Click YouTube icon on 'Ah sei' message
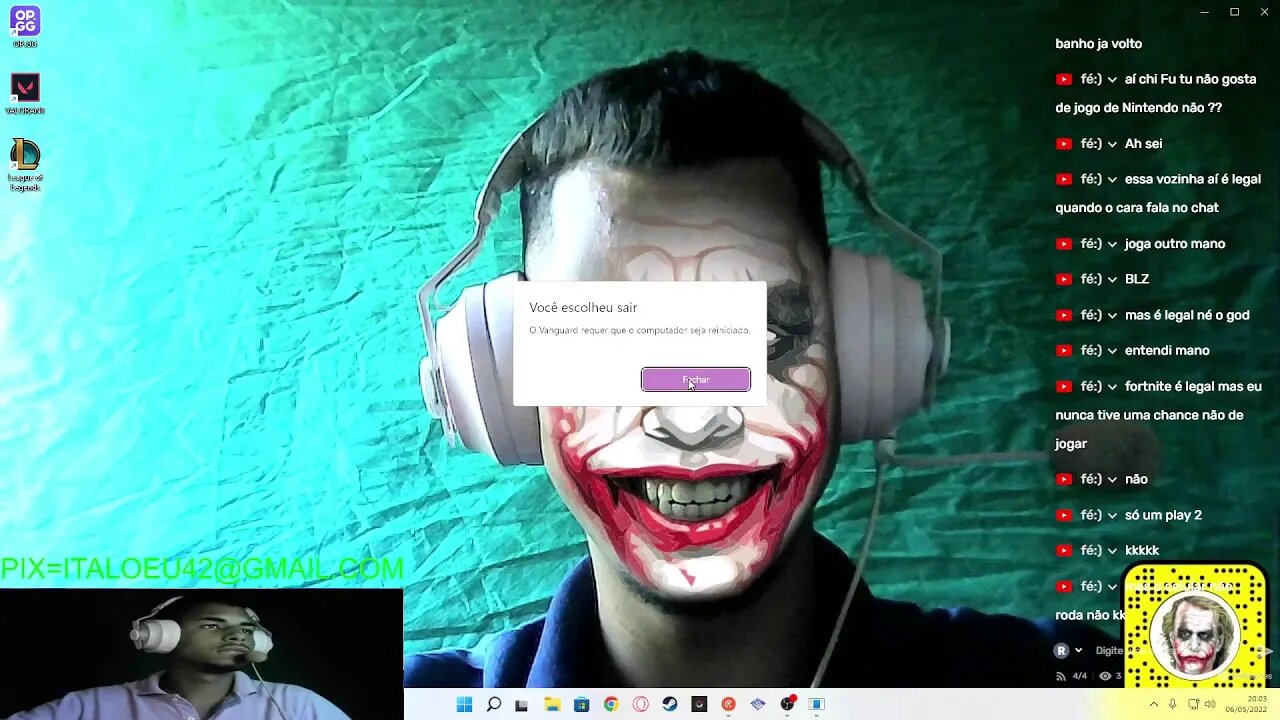Viewport: 1280px width, 720px height. tap(1064, 144)
